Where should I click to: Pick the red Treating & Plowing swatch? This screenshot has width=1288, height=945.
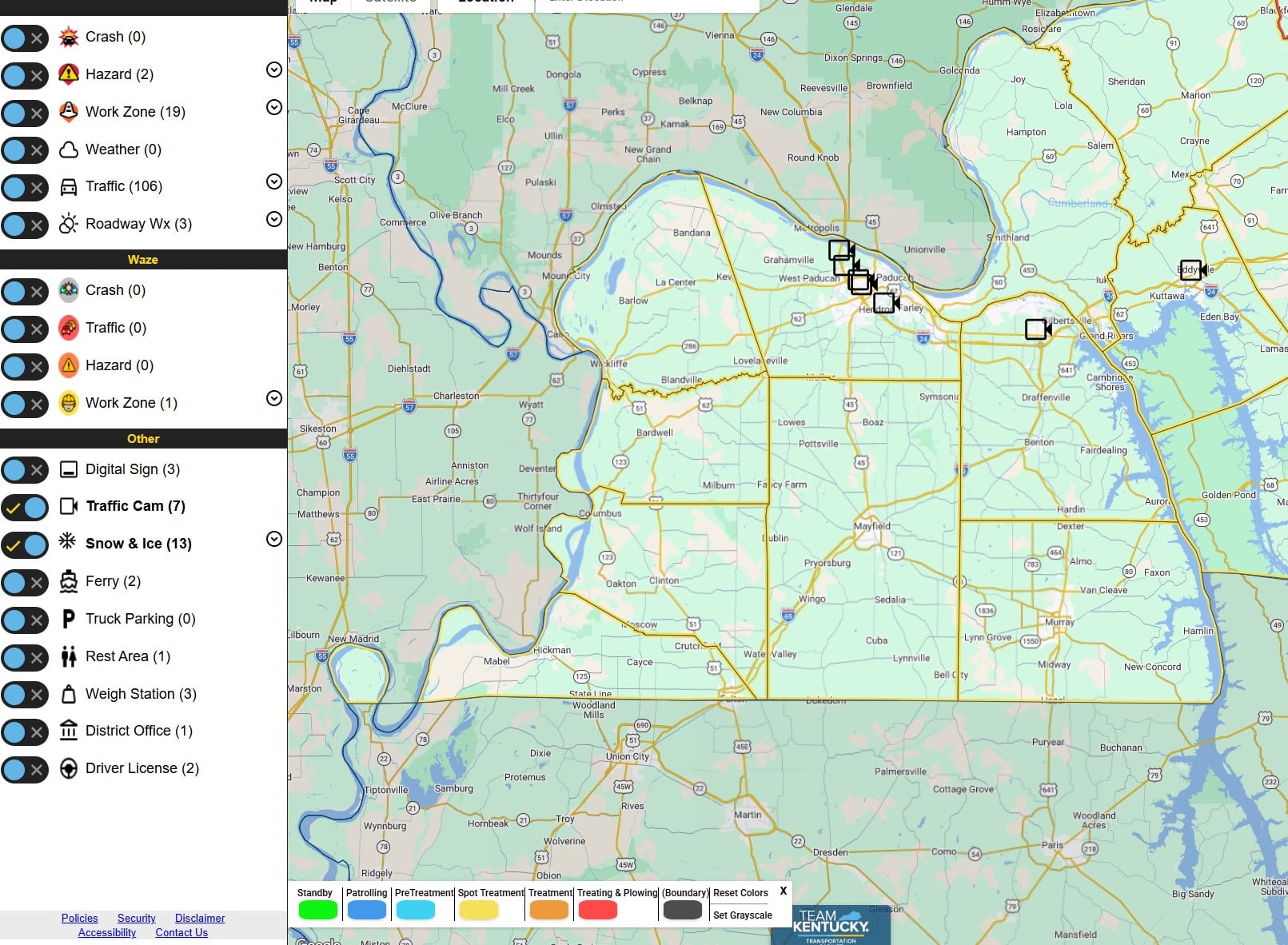click(x=598, y=910)
